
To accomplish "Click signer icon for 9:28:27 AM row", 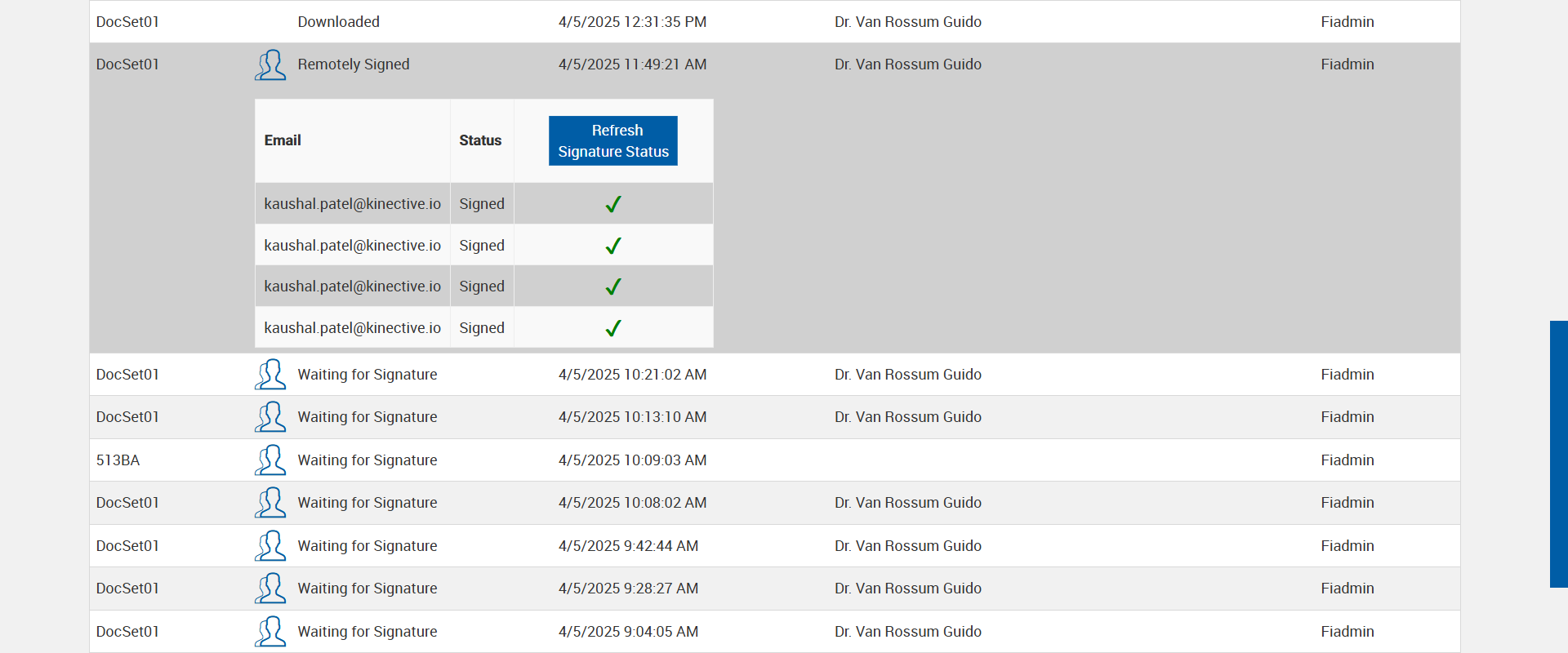I will [270, 589].
